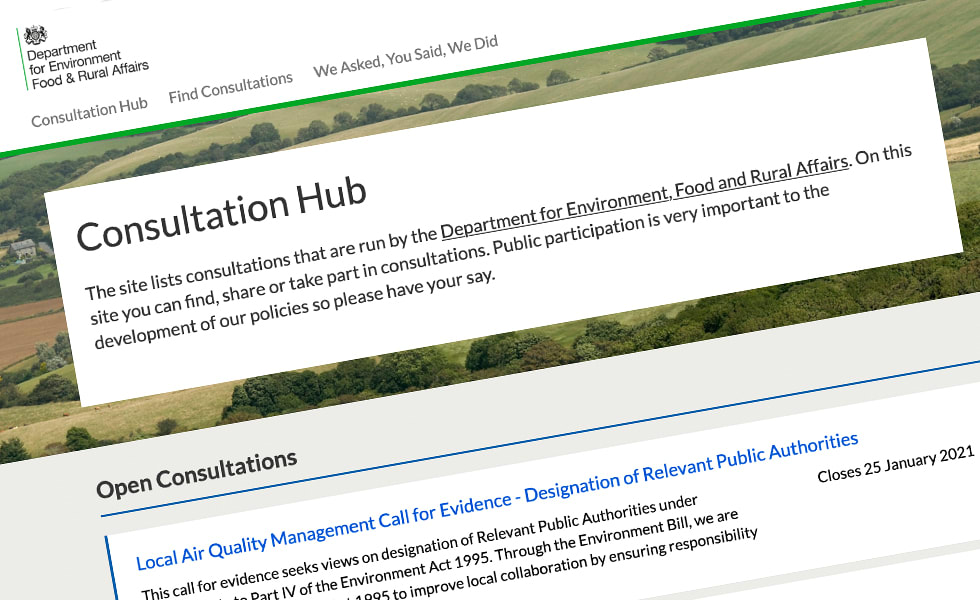Open the Find Consultations nav link
This screenshot has height=600, width=980.
pos(231,88)
